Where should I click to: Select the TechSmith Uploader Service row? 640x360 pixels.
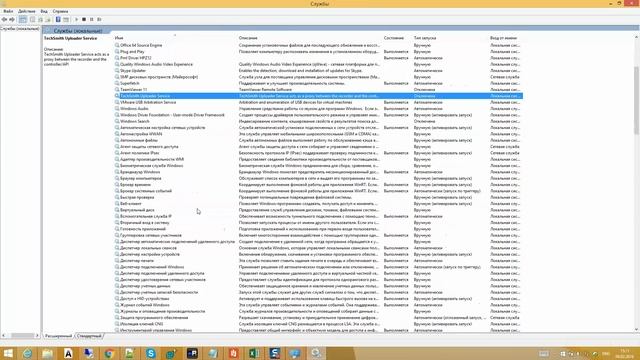[318, 96]
